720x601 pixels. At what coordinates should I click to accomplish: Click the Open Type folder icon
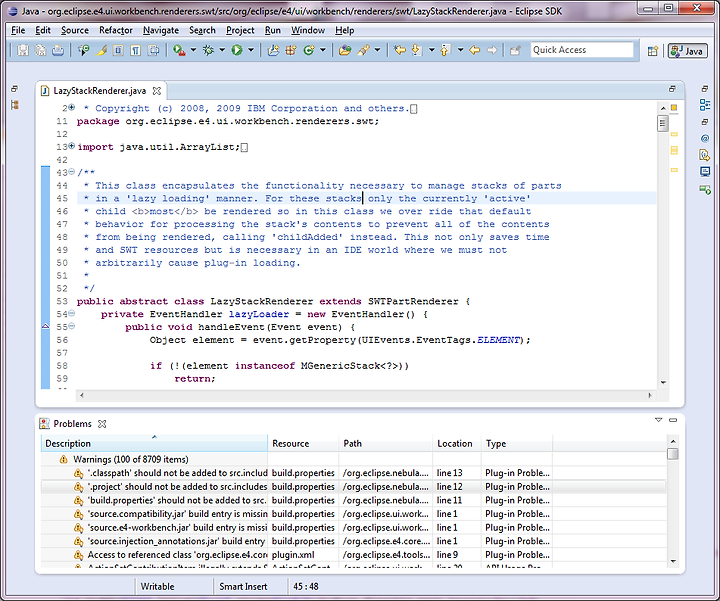pos(345,50)
